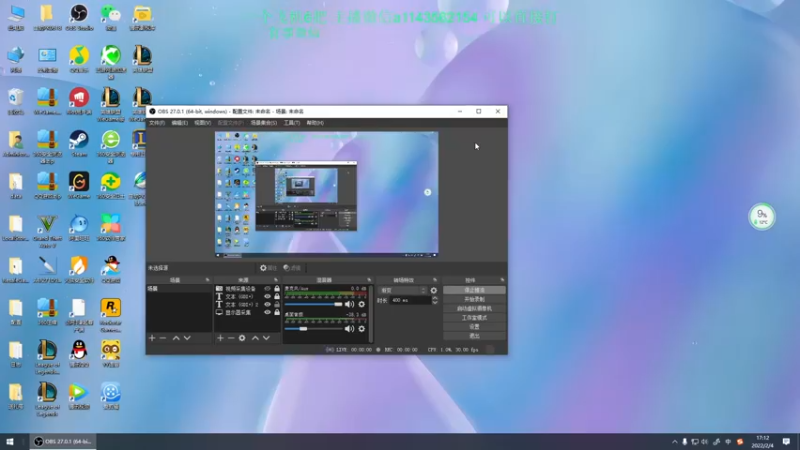
Task: Open Tools menu in OBS
Action: (x=292, y=123)
